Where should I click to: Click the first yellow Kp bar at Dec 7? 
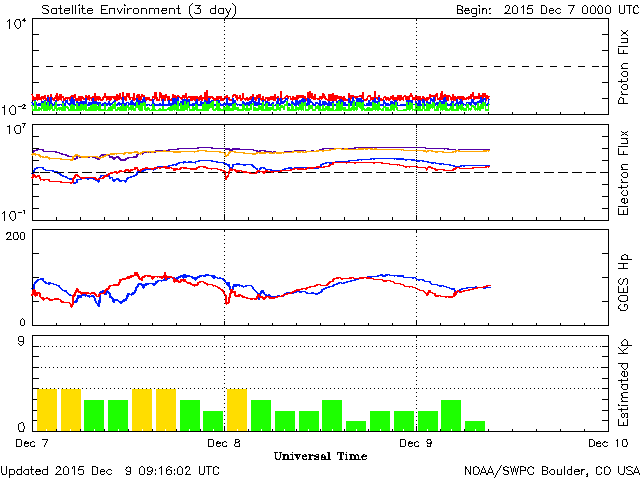[x=47, y=408]
